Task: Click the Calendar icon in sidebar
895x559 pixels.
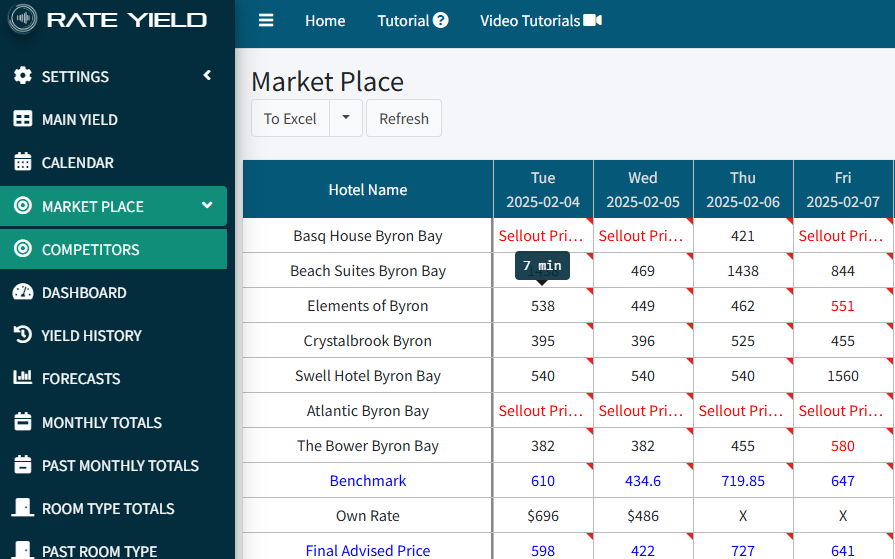Action: pyautogui.click(x=23, y=162)
